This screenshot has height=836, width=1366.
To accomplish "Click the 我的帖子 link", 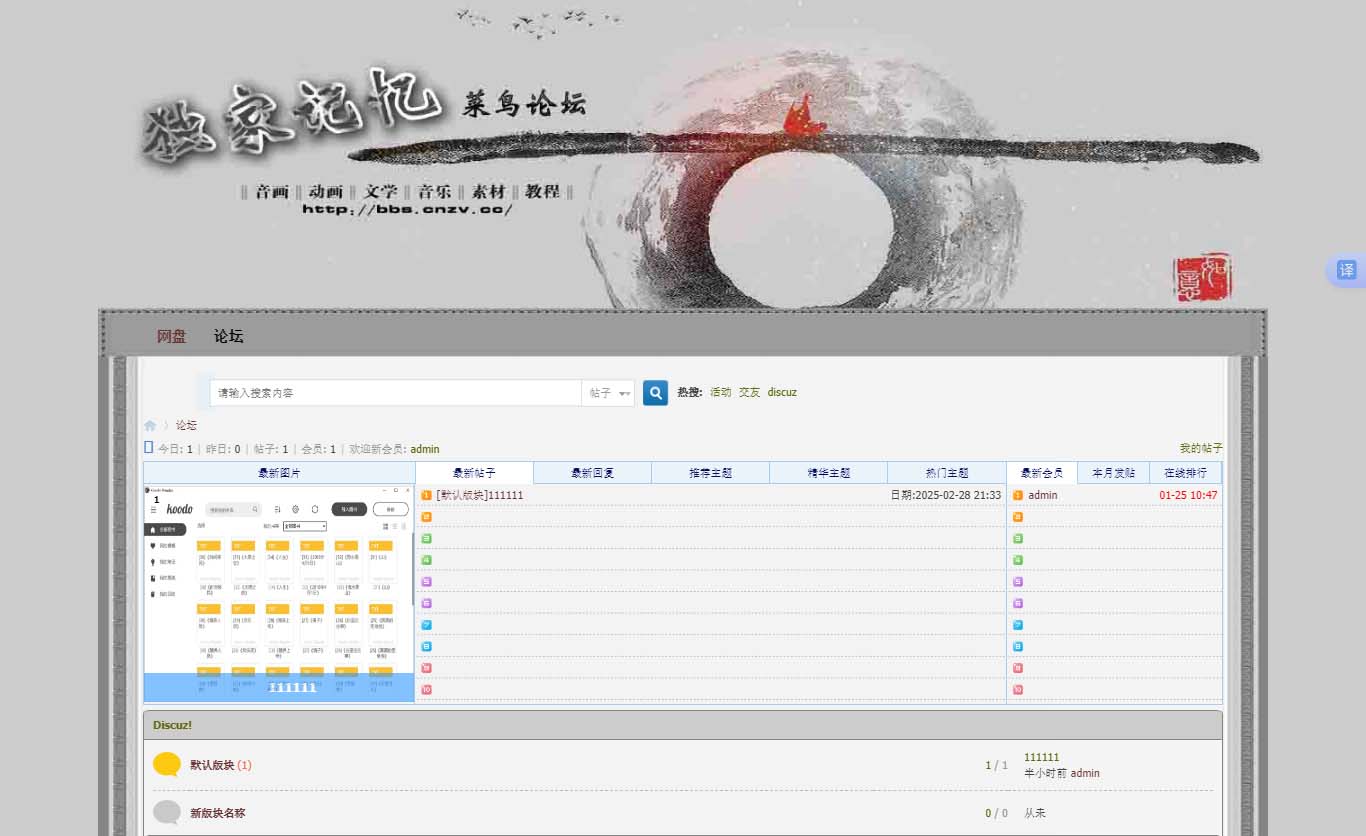I will tap(1200, 448).
